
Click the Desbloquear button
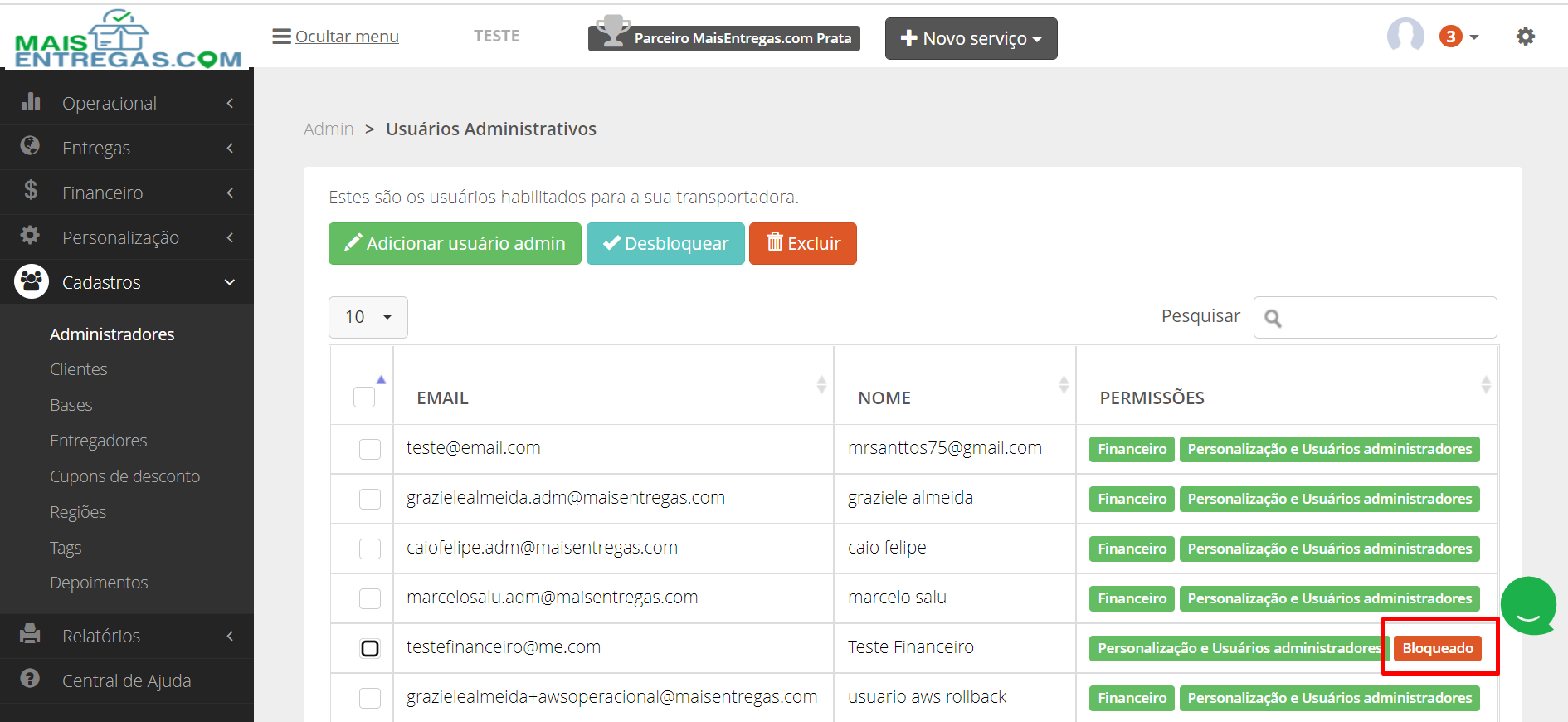665,243
